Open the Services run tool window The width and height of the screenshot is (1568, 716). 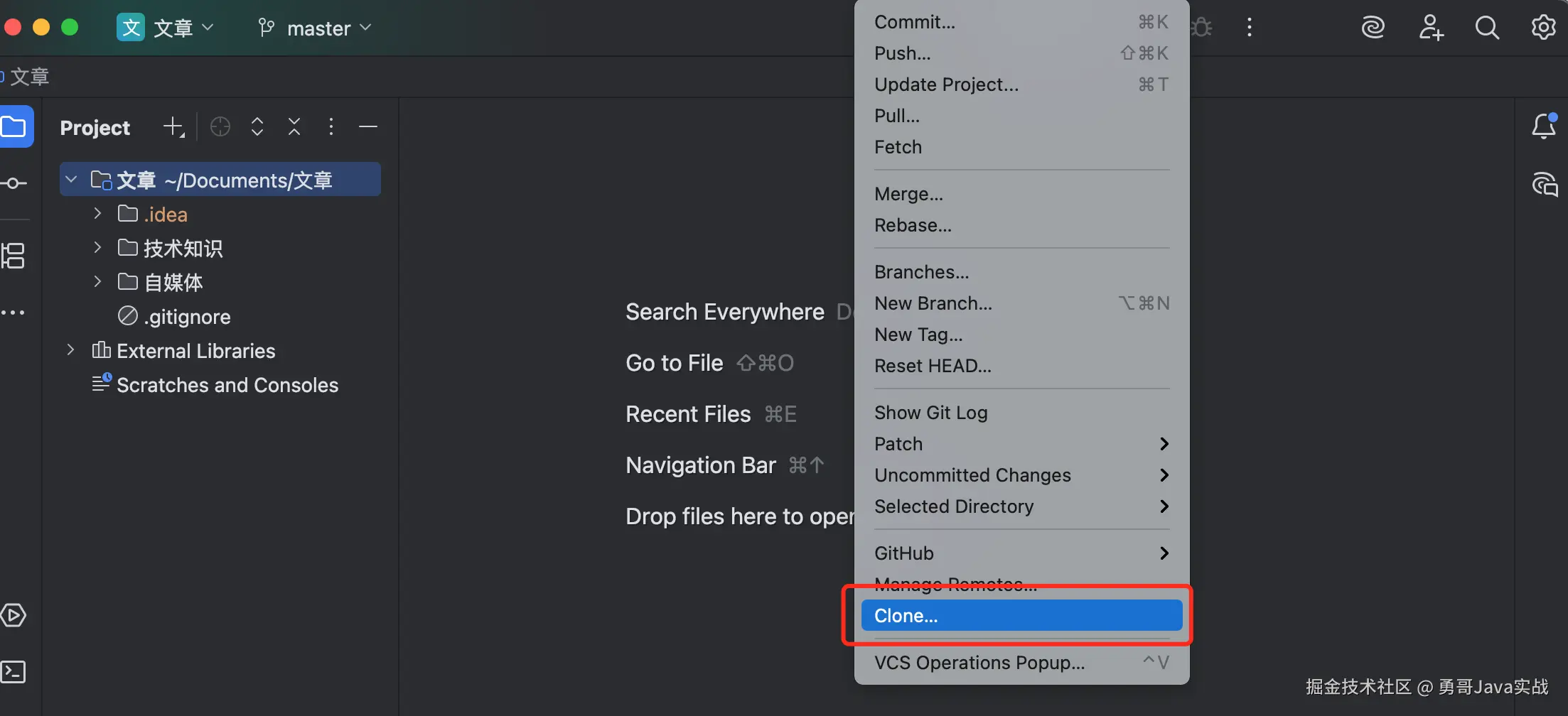click(14, 615)
